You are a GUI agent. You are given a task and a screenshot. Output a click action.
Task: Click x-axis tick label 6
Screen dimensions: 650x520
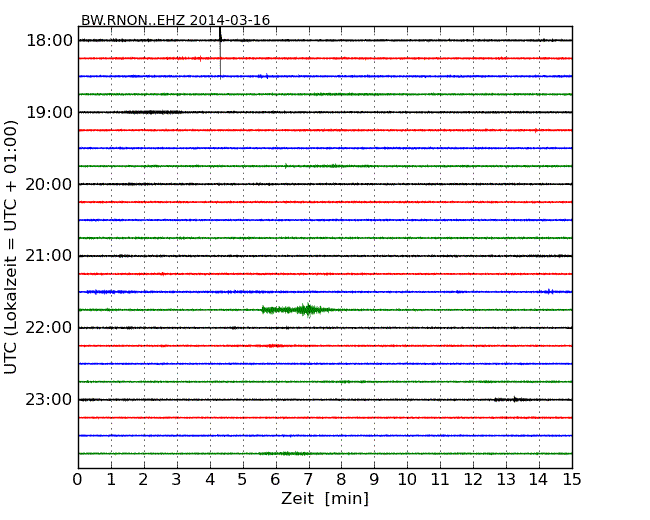(275, 480)
